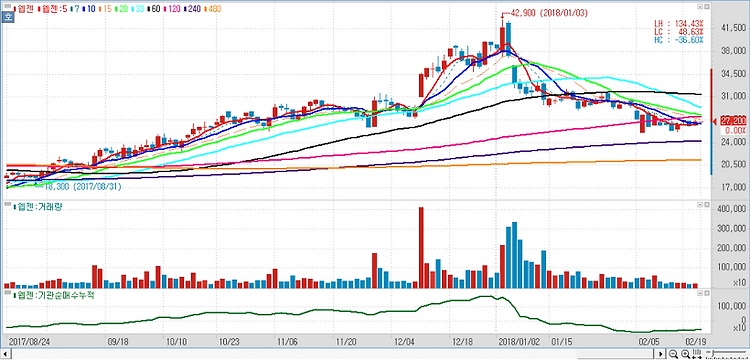The width and height of the screenshot is (750, 360).
Task: Close the price pane with its X icon
Action: 707,7
